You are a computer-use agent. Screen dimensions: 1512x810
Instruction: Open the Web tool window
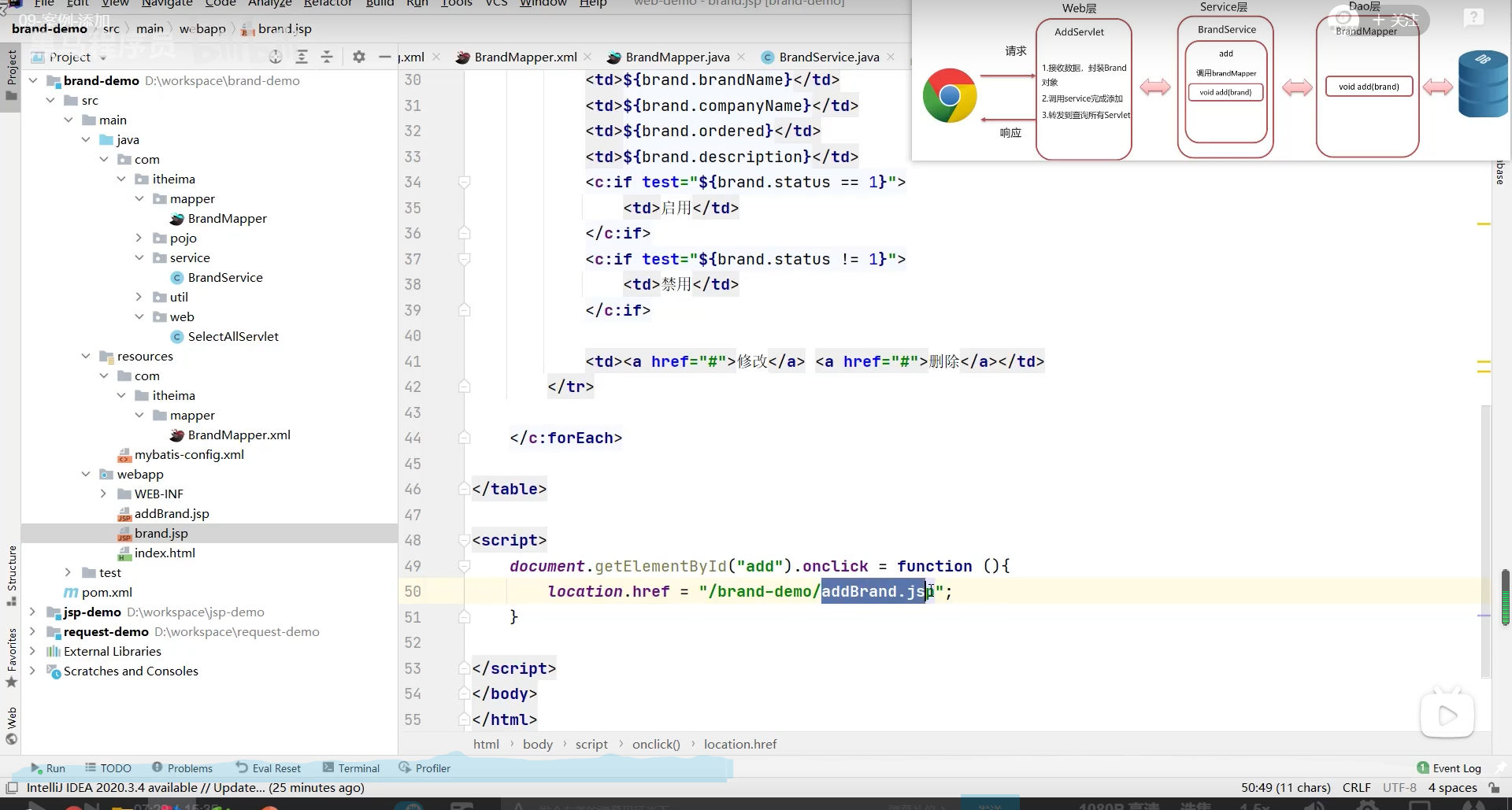coord(11,725)
